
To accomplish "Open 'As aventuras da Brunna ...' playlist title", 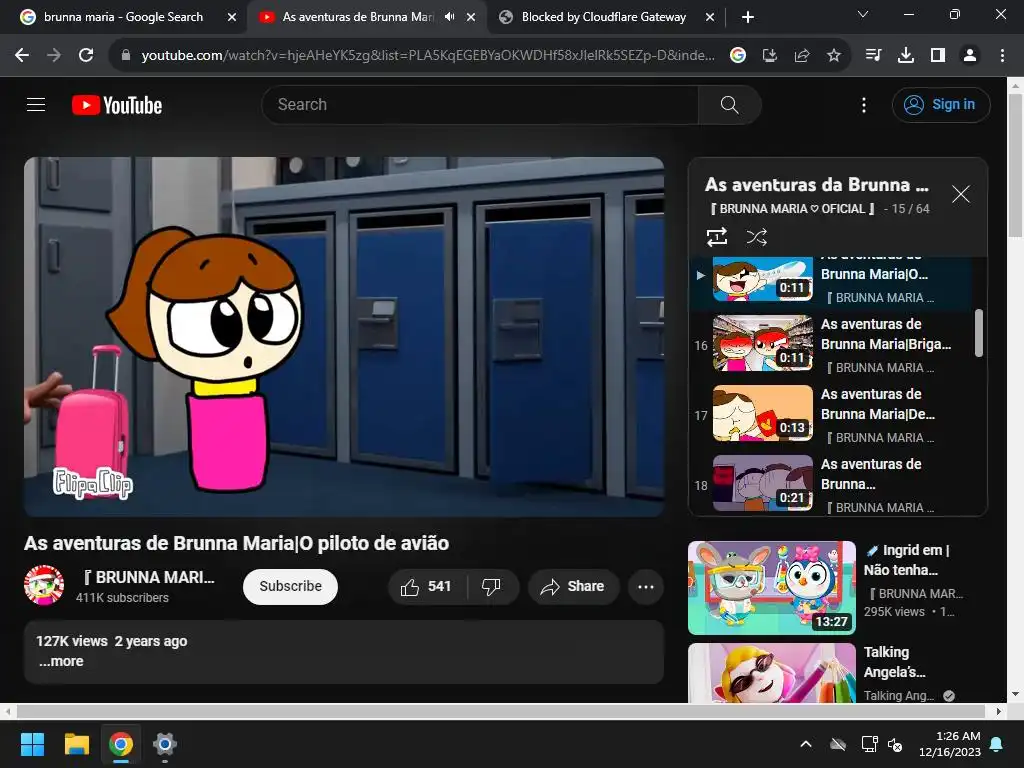I will (x=816, y=185).
